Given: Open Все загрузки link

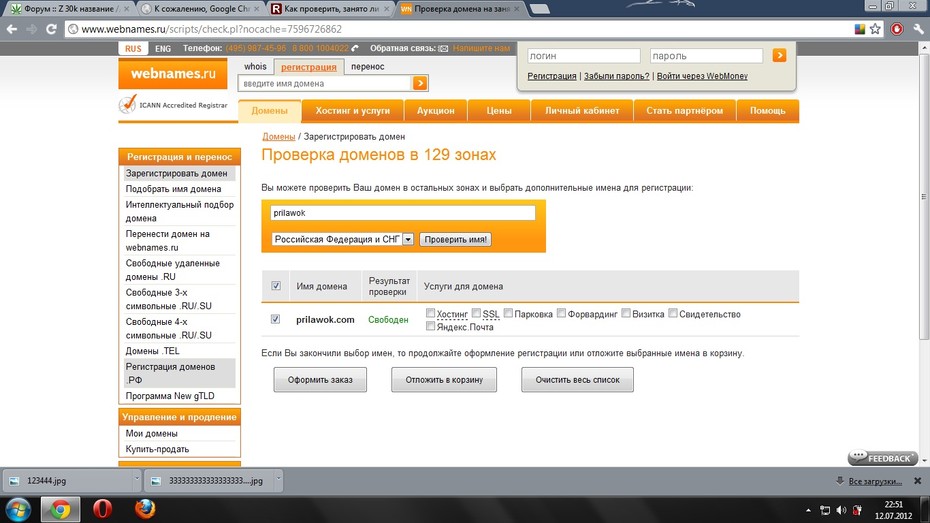Looking at the screenshot, I should 875,481.
